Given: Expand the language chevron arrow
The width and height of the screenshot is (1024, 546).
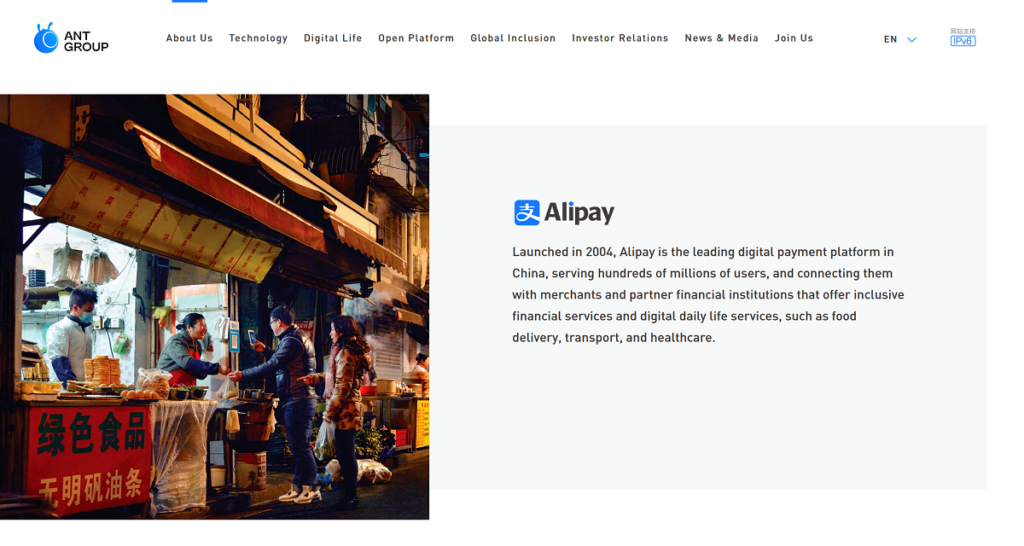Looking at the screenshot, I should [x=911, y=40].
